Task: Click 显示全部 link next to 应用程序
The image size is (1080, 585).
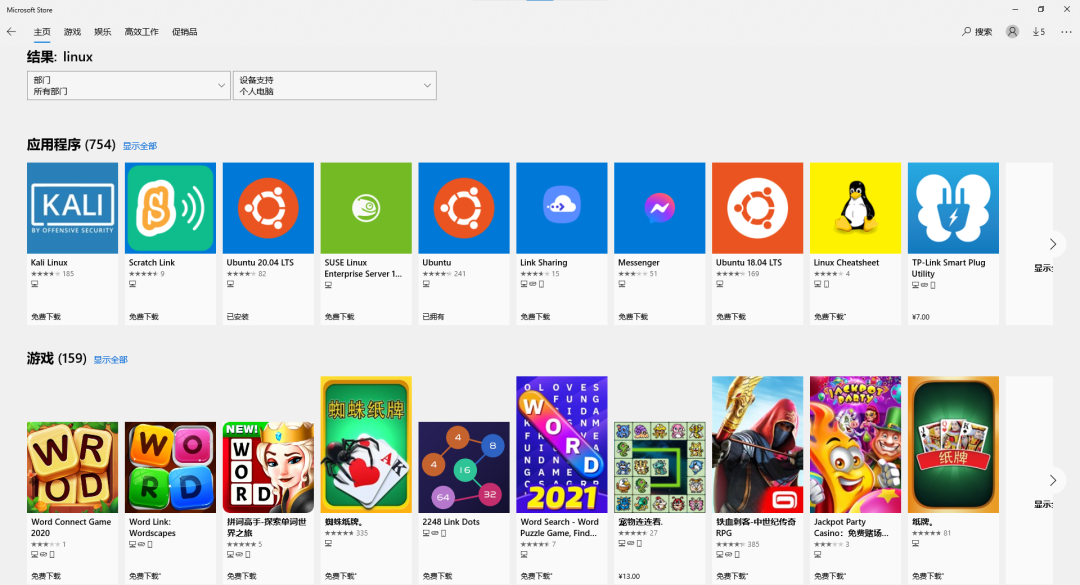Action: (x=140, y=146)
